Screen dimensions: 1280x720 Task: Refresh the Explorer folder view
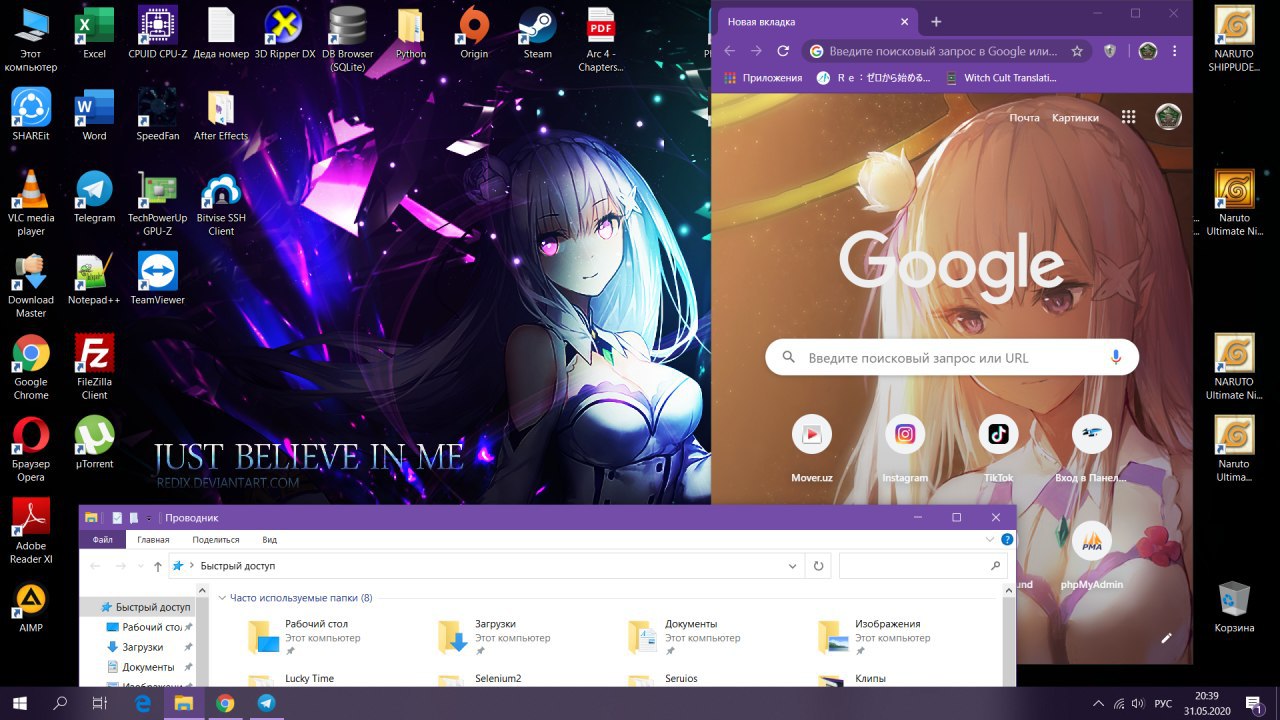click(x=818, y=565)
